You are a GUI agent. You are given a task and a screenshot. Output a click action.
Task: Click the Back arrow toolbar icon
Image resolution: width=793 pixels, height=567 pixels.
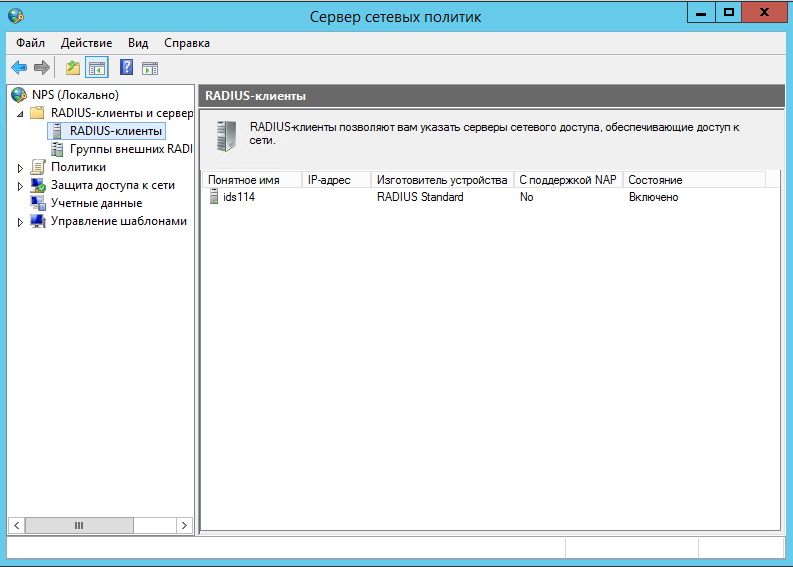click(x=19, y=68)
